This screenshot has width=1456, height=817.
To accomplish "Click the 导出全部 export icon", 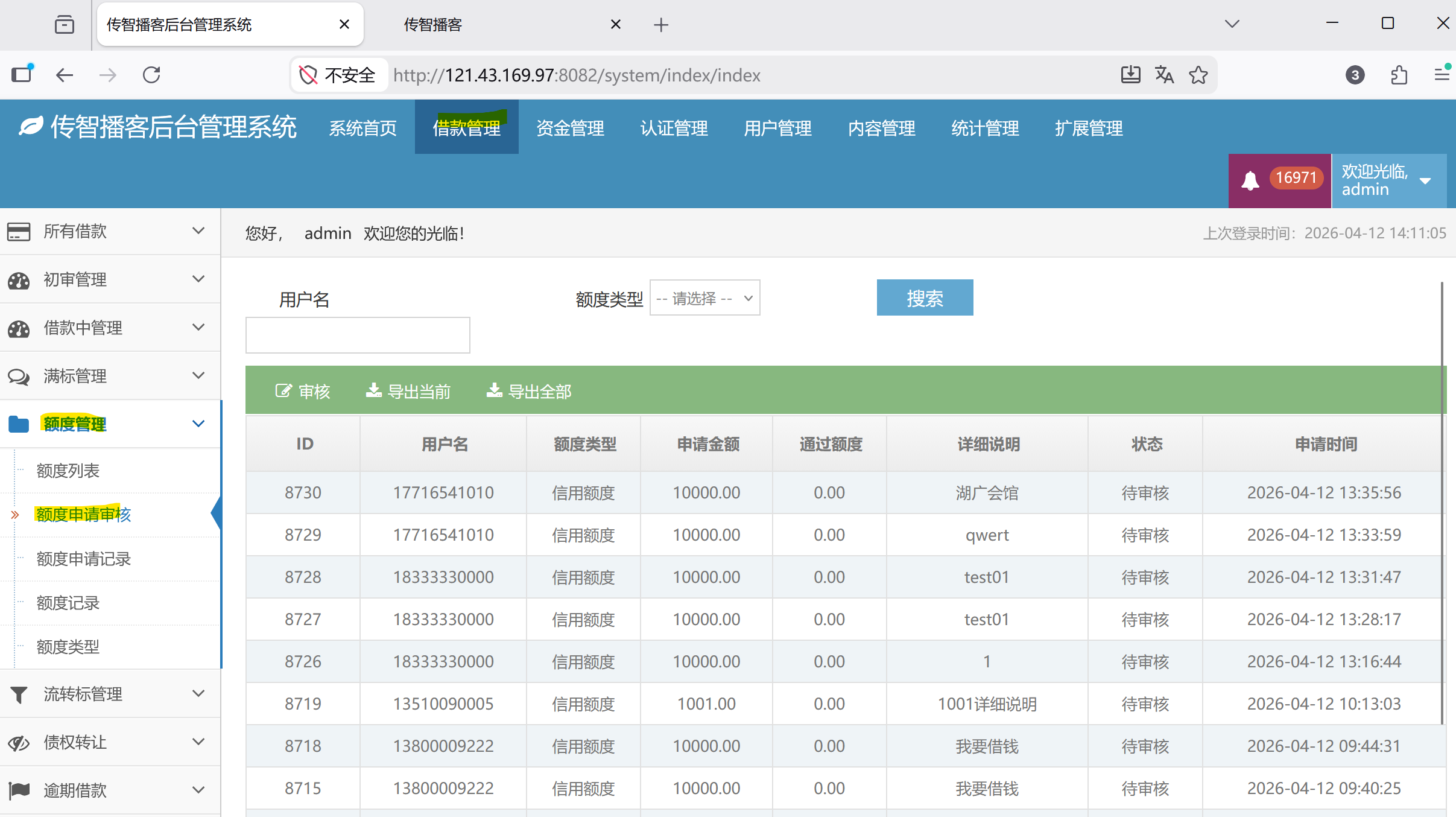I will 495,390.
